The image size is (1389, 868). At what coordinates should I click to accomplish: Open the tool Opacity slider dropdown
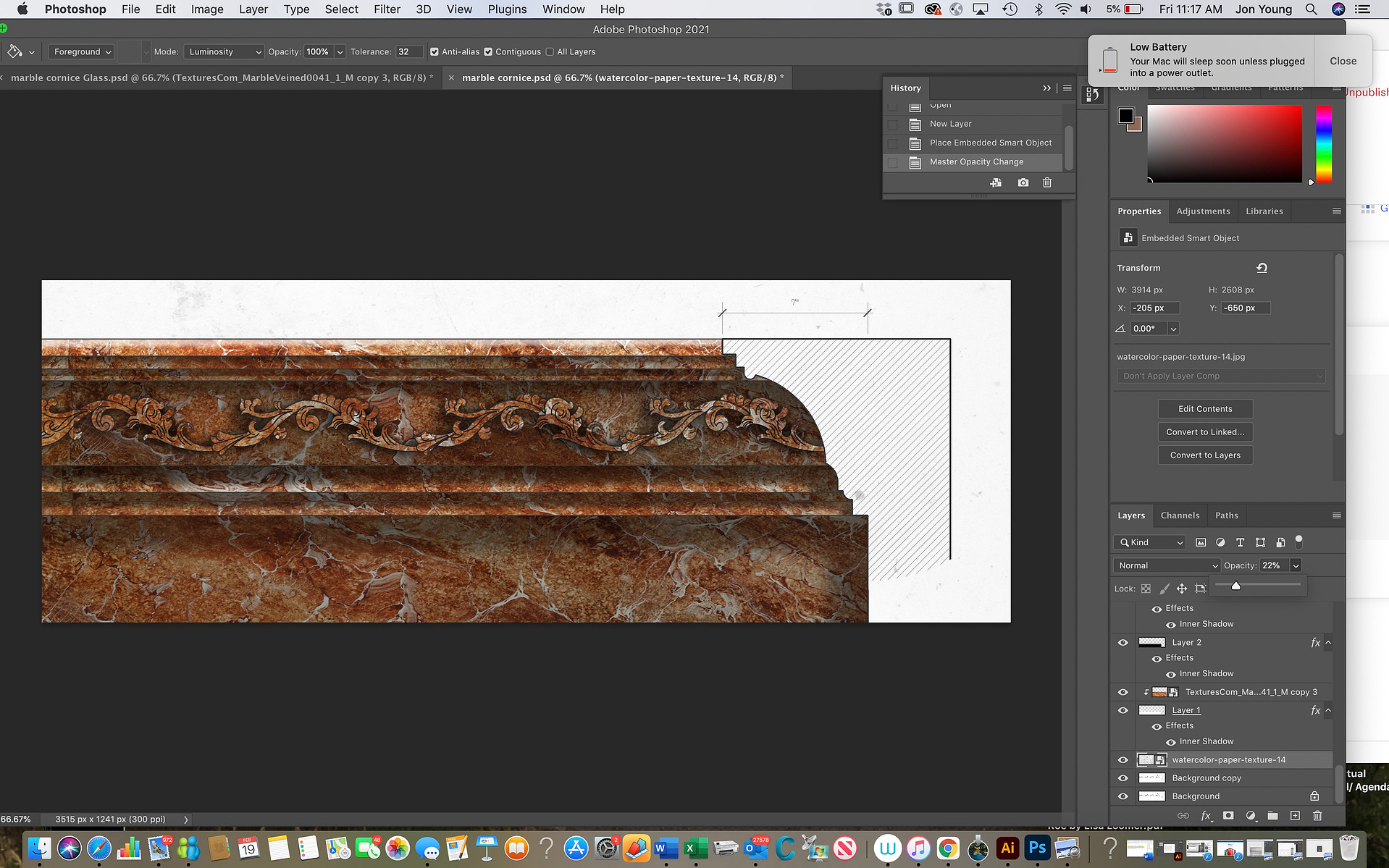coord(340,51)
